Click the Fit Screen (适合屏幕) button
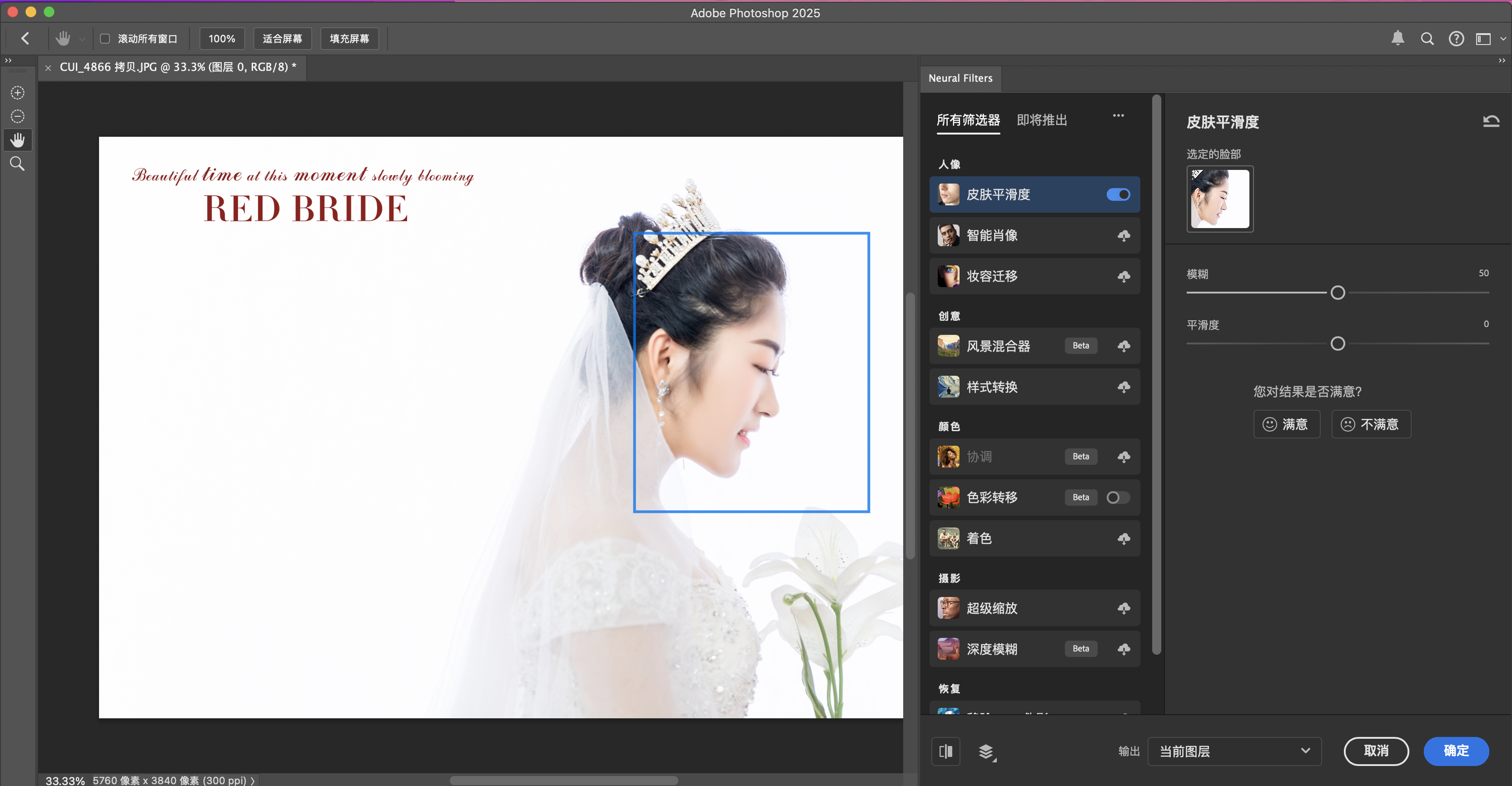This screenshot has width=1512, height=786. tap(282, 39)
